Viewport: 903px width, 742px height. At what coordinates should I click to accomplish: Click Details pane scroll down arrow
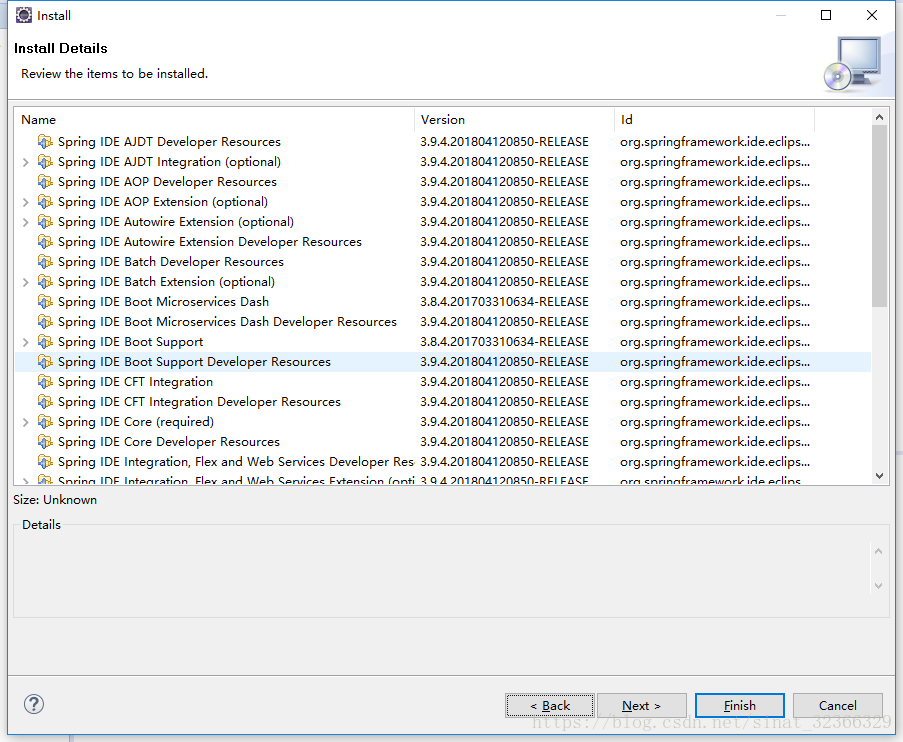(878, 586)
